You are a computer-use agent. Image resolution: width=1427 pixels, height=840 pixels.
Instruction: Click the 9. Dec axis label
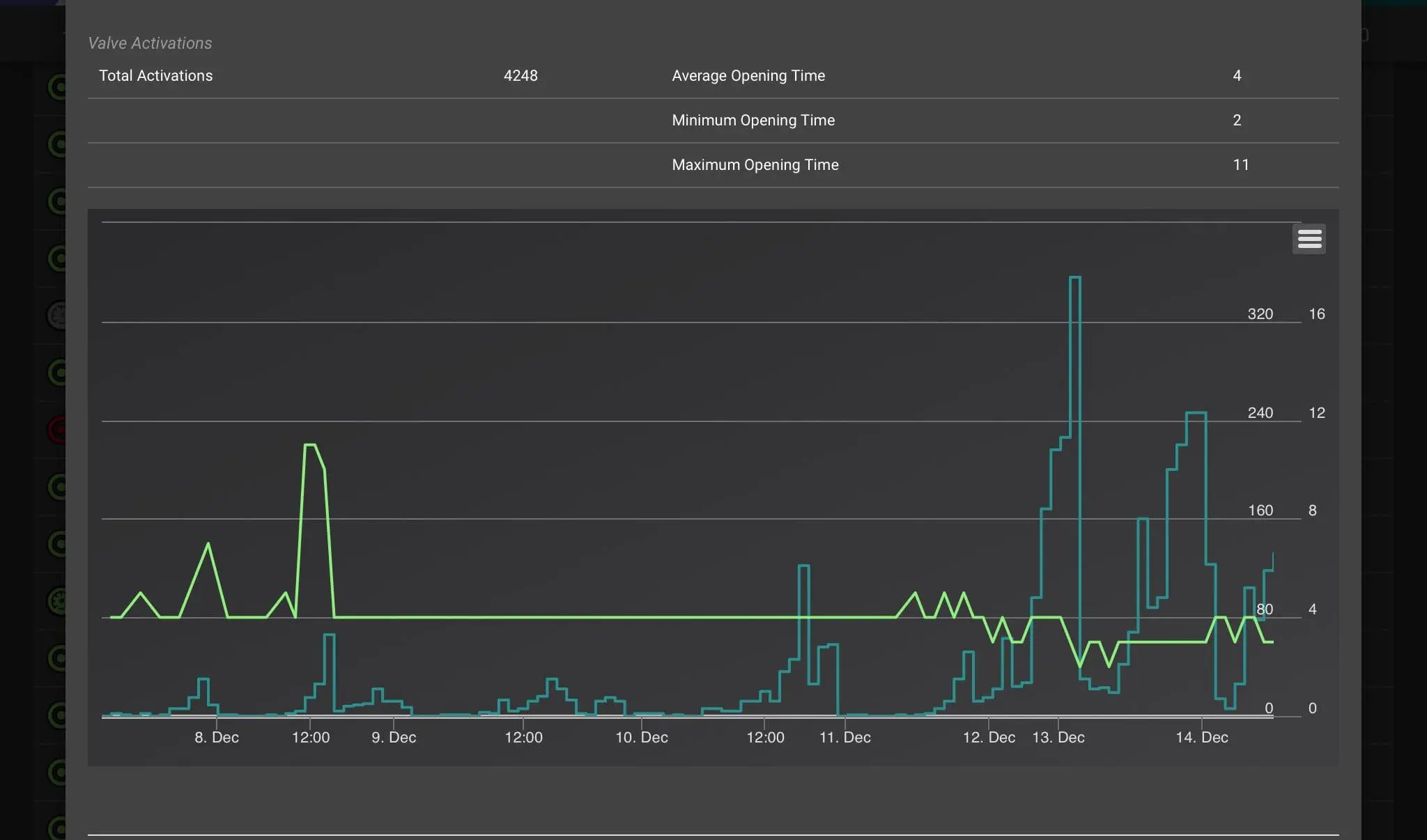click(x=394, y=737)
